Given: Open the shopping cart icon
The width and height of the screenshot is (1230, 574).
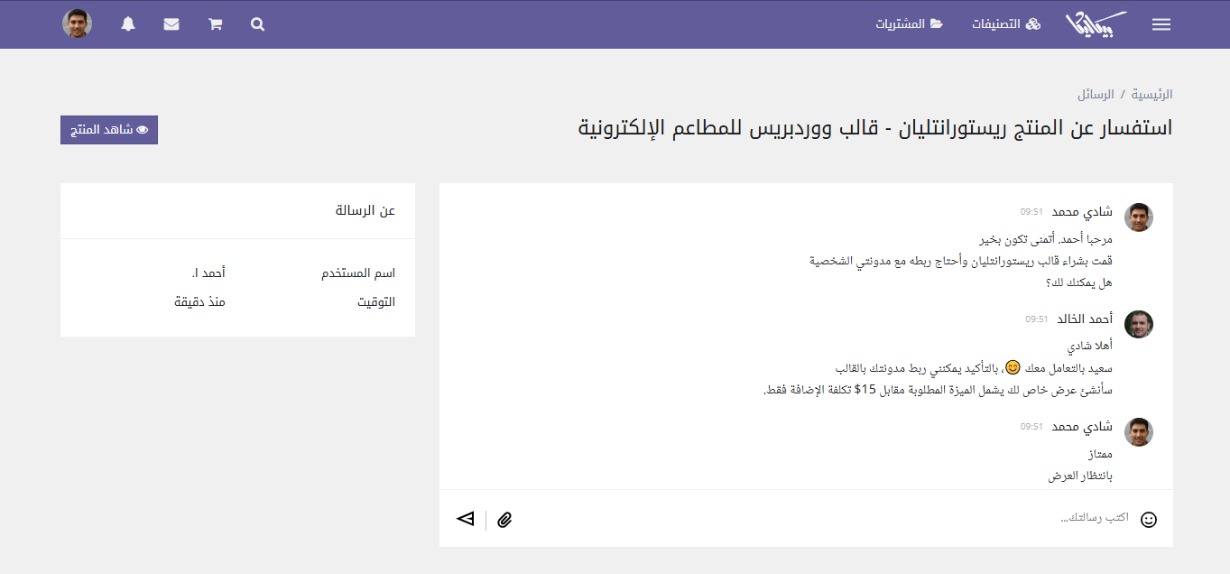Looking at the screenshot, I should click(215, 25).
